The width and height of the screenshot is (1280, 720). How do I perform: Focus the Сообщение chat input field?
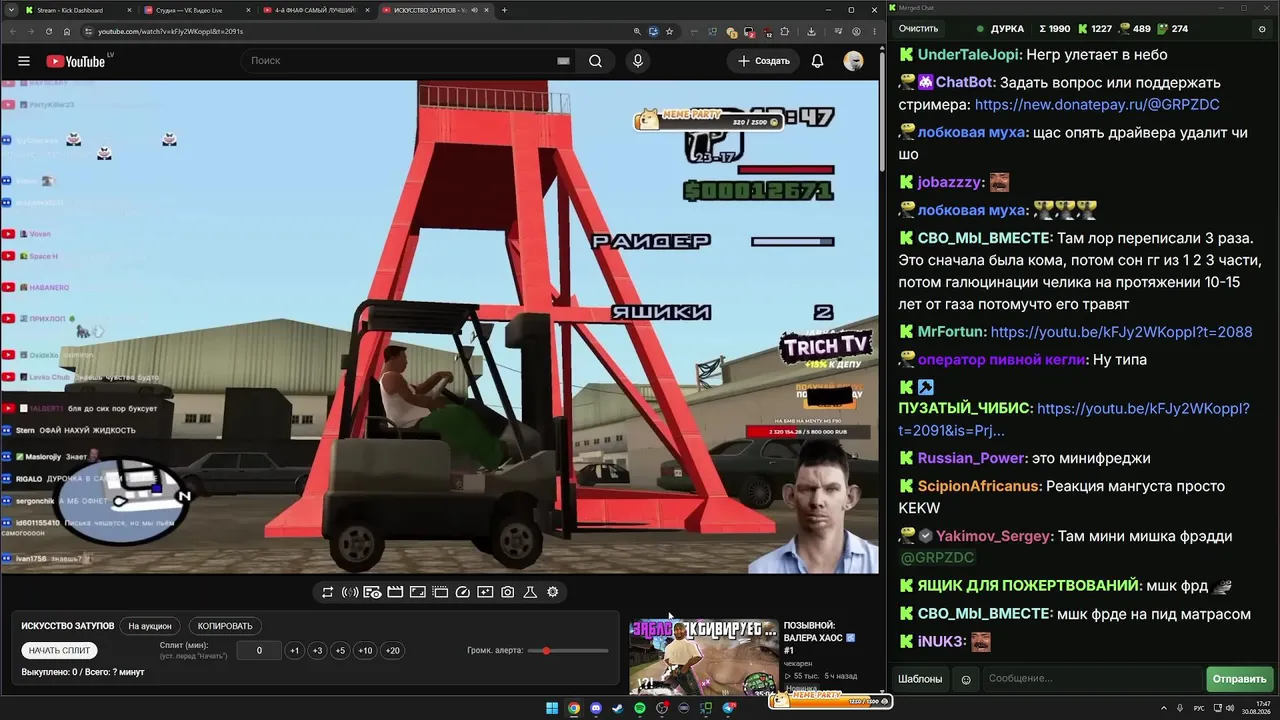[1092, 679]
